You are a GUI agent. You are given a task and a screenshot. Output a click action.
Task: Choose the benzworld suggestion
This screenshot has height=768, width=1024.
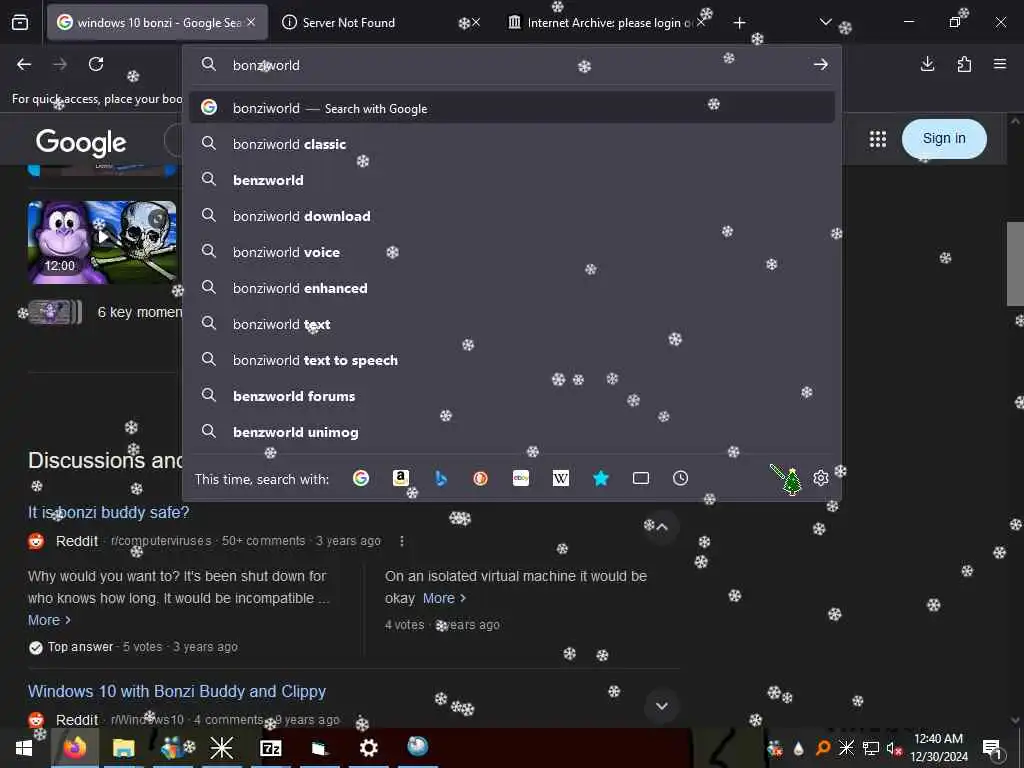[x=511, y=180]
